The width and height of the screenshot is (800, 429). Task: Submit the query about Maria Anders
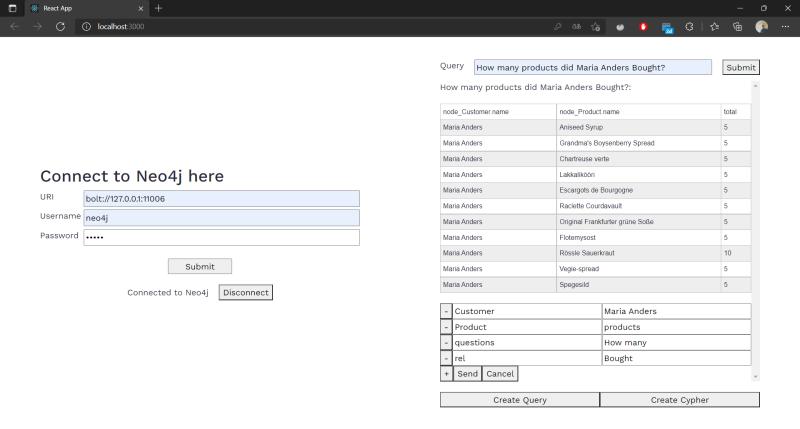point(741,68)
